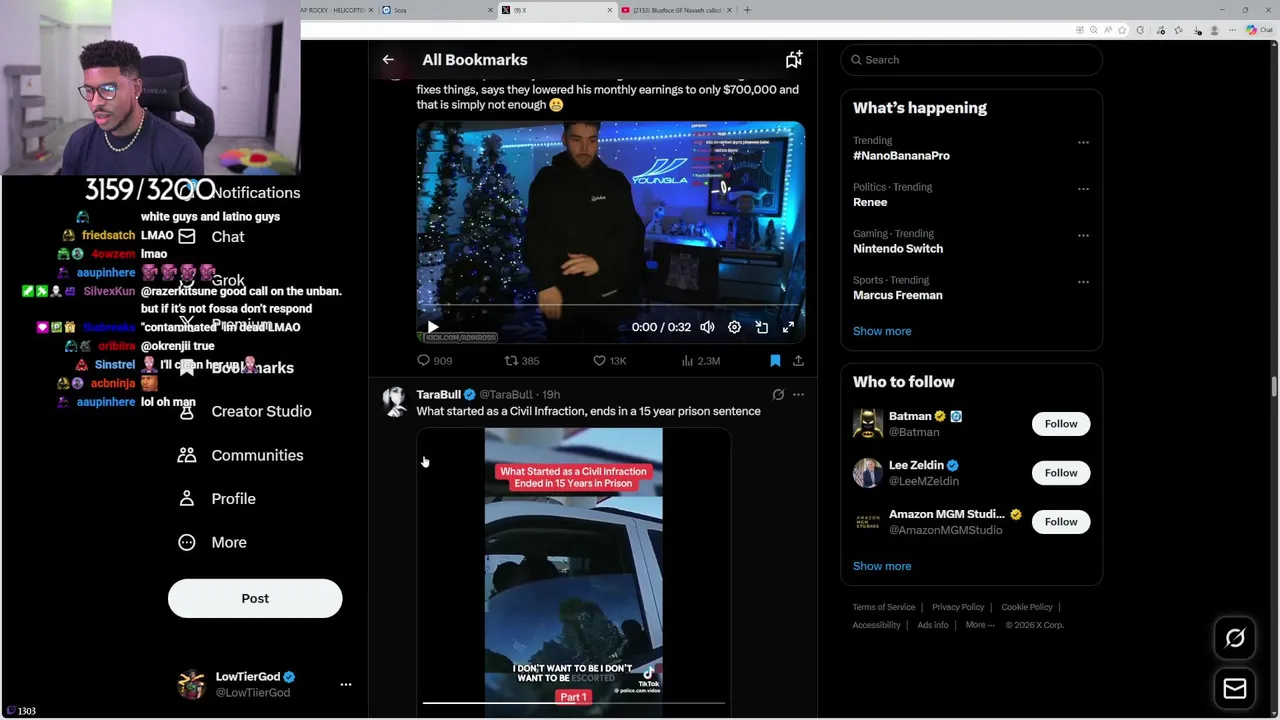This screenshot has height=720, width=1280.
Task: Open Renee trending topic
Action: (870, 202)
